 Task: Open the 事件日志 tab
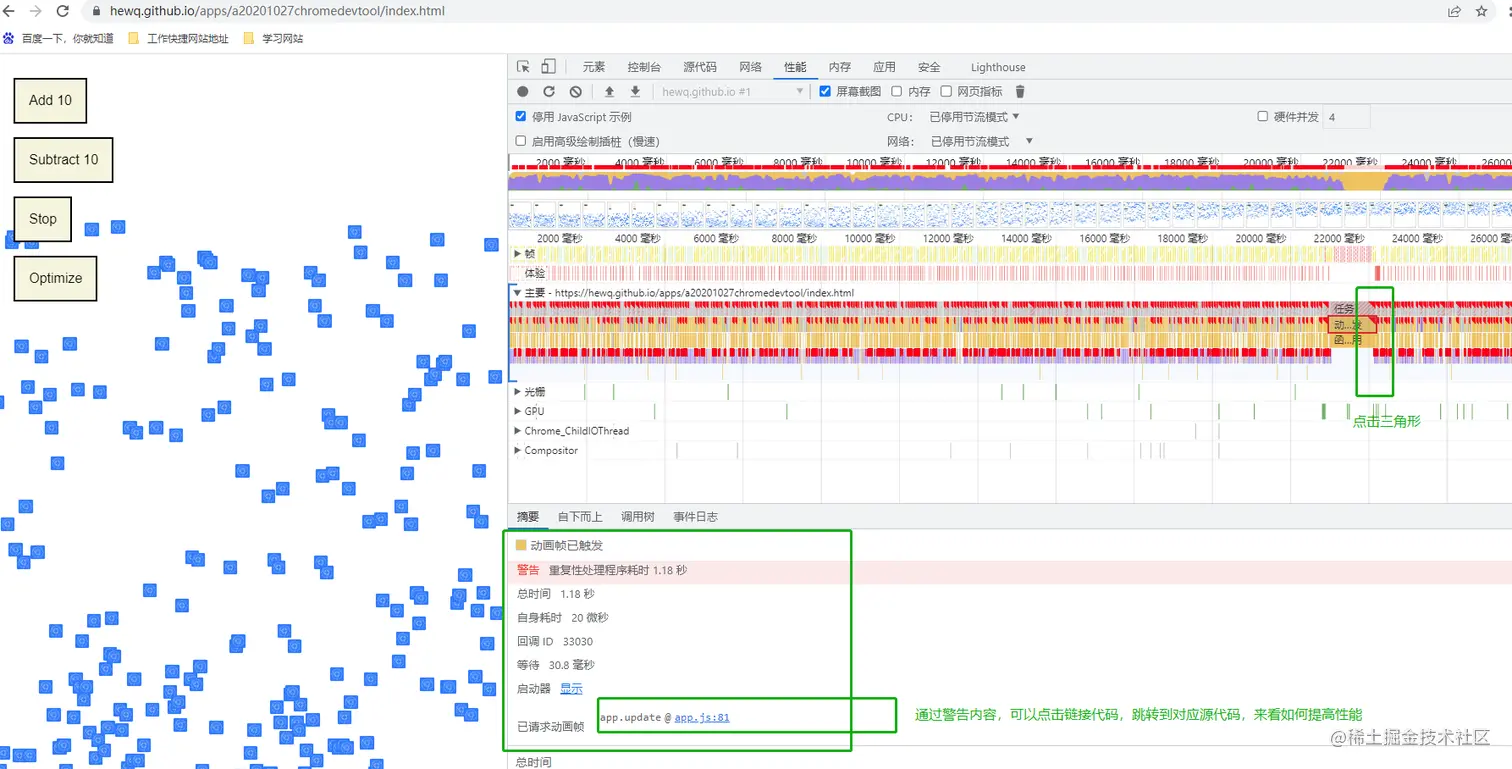pos(695,517)
